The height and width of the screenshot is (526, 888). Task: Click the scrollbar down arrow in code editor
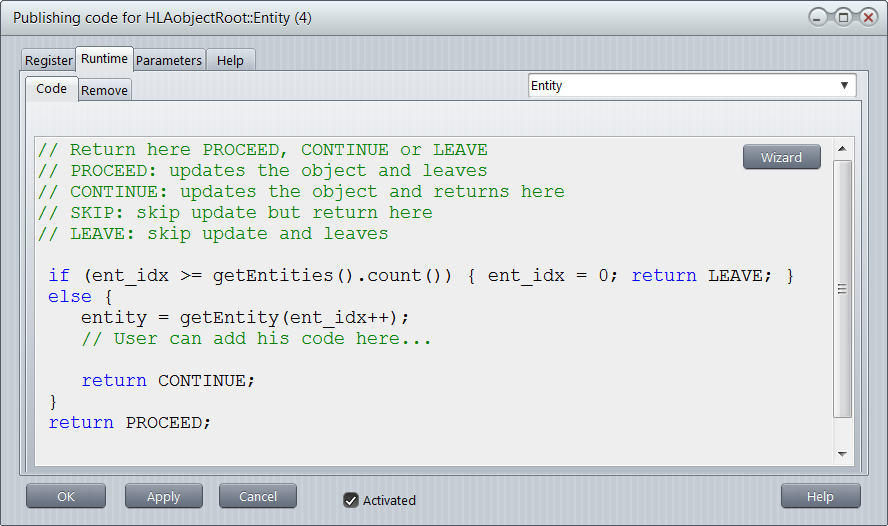click(843, 454)
